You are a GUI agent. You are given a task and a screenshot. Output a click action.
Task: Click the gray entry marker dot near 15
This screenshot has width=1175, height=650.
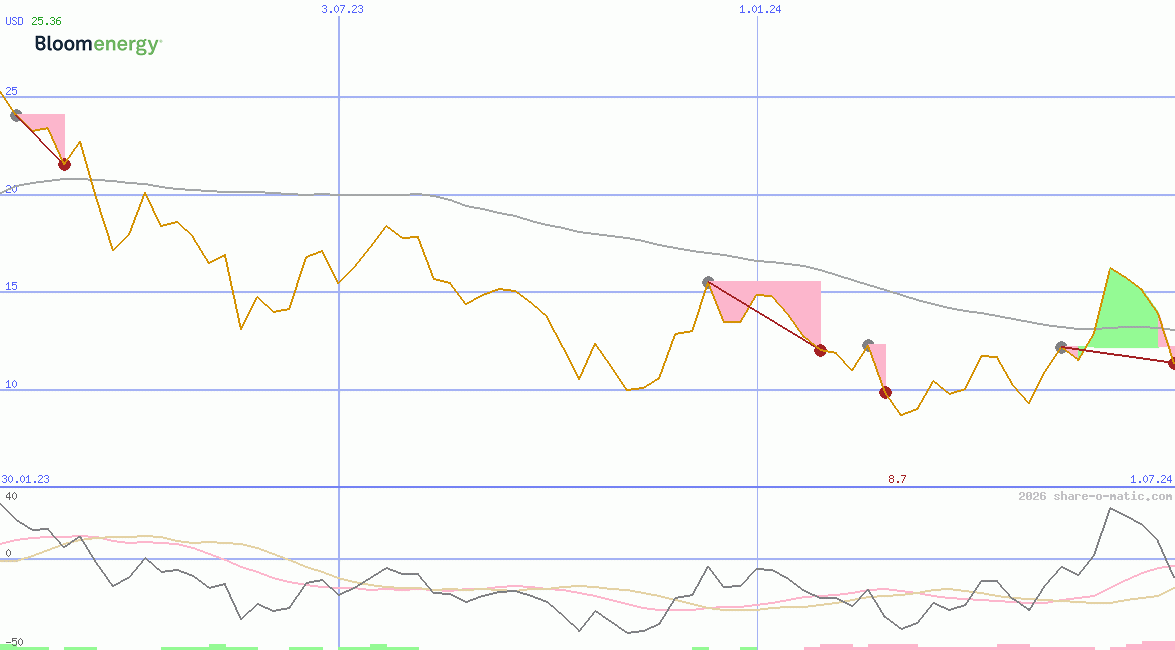pos(707,281)
